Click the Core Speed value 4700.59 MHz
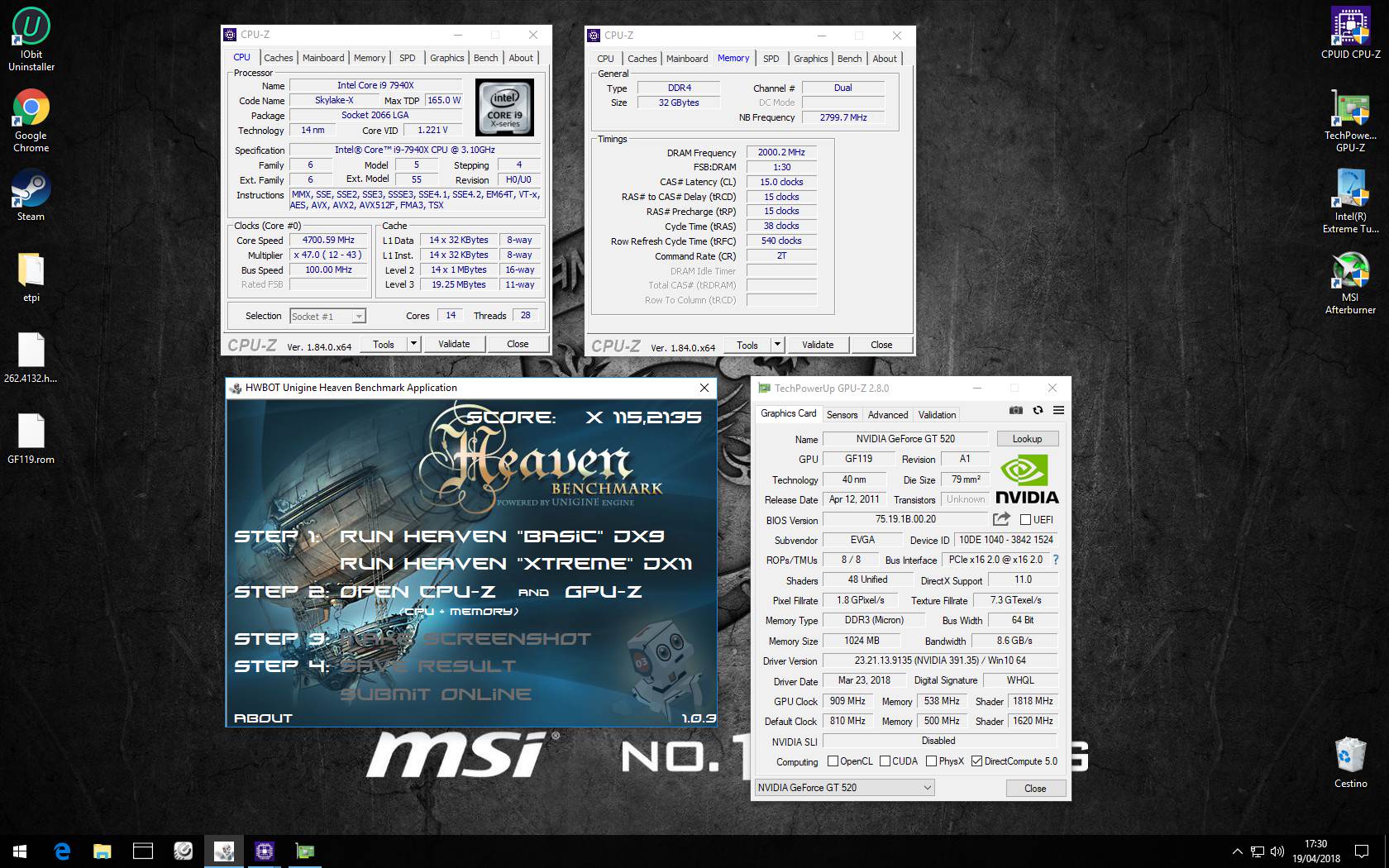 (328, 240)
